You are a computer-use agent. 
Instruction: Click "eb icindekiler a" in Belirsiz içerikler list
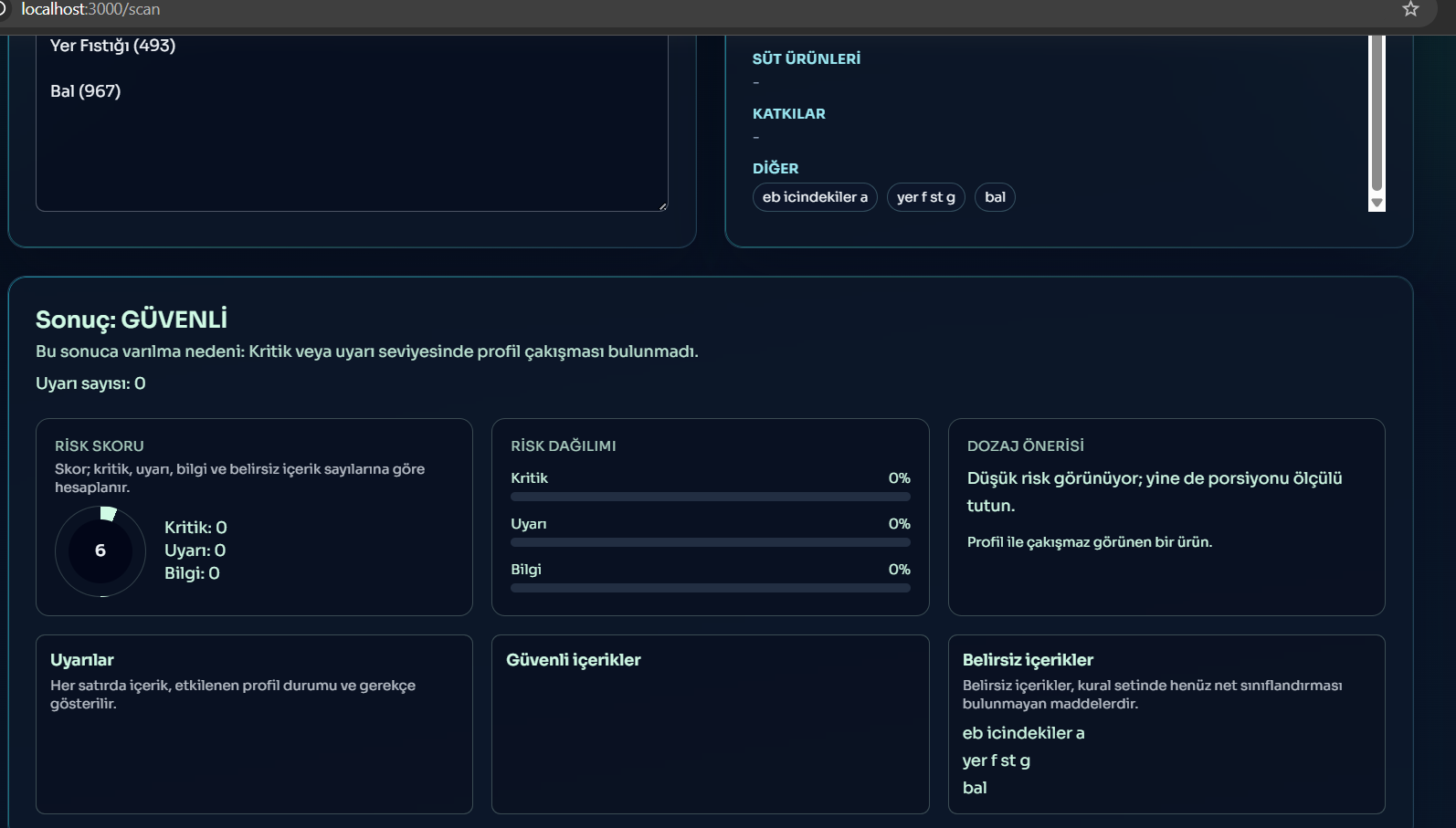1023,733
